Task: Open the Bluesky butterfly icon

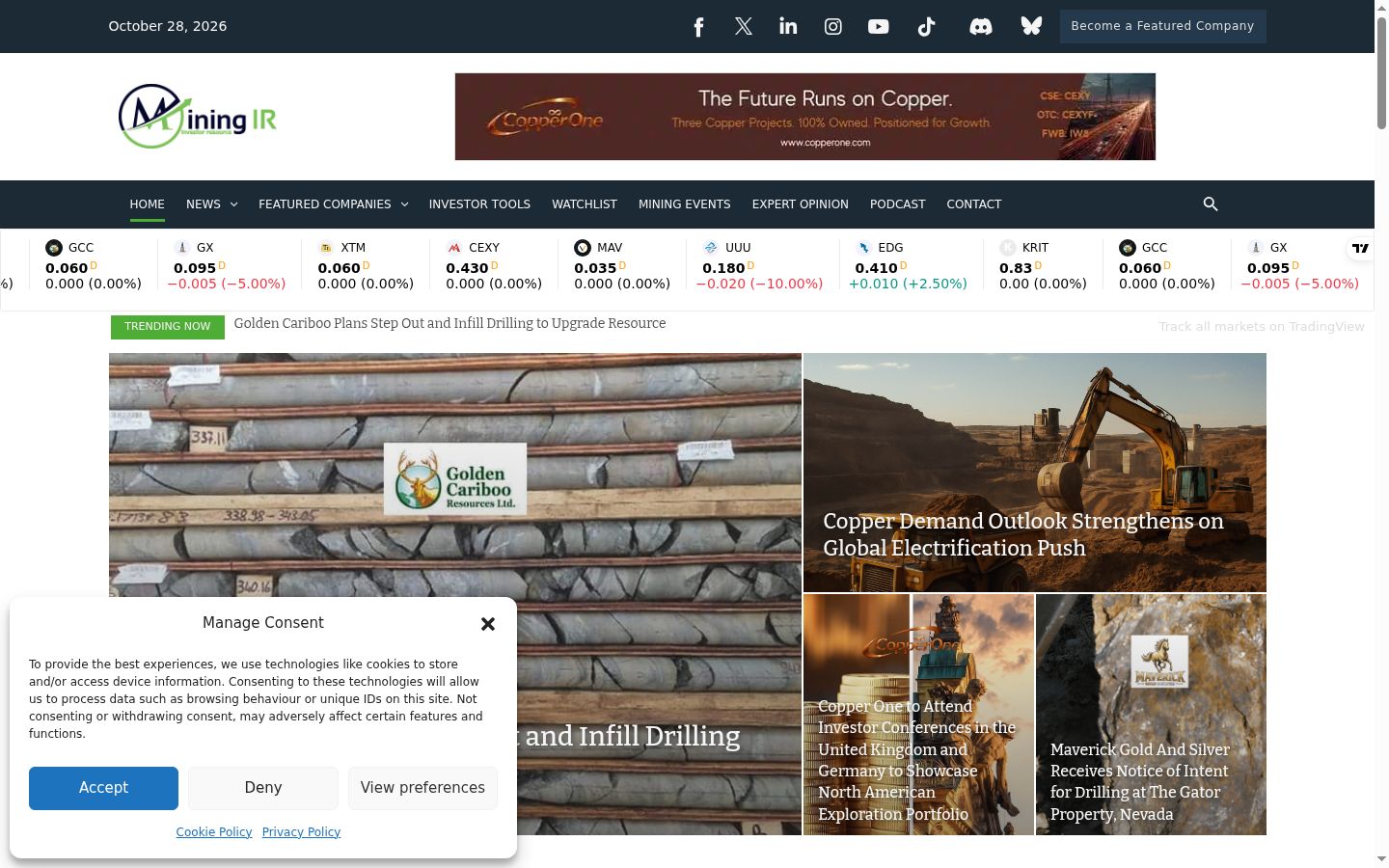Action: pos(1032,26)
